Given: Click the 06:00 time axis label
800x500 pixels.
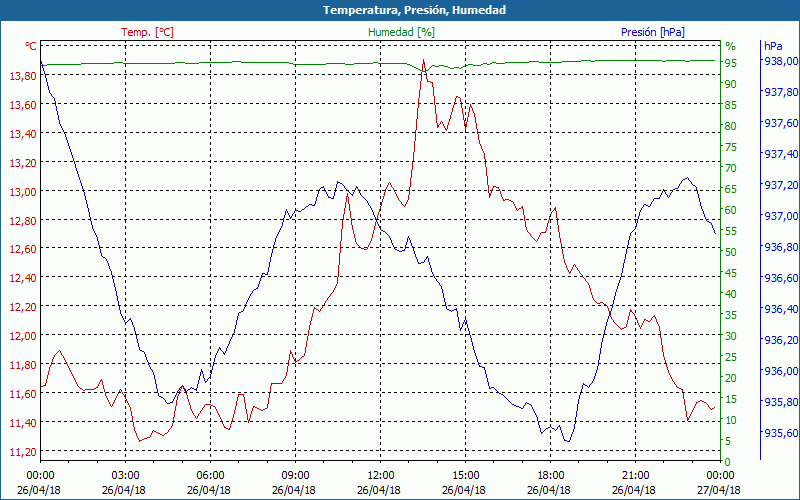Looking at the screenshot, I should pyautogui.click(x=210, y=474).
